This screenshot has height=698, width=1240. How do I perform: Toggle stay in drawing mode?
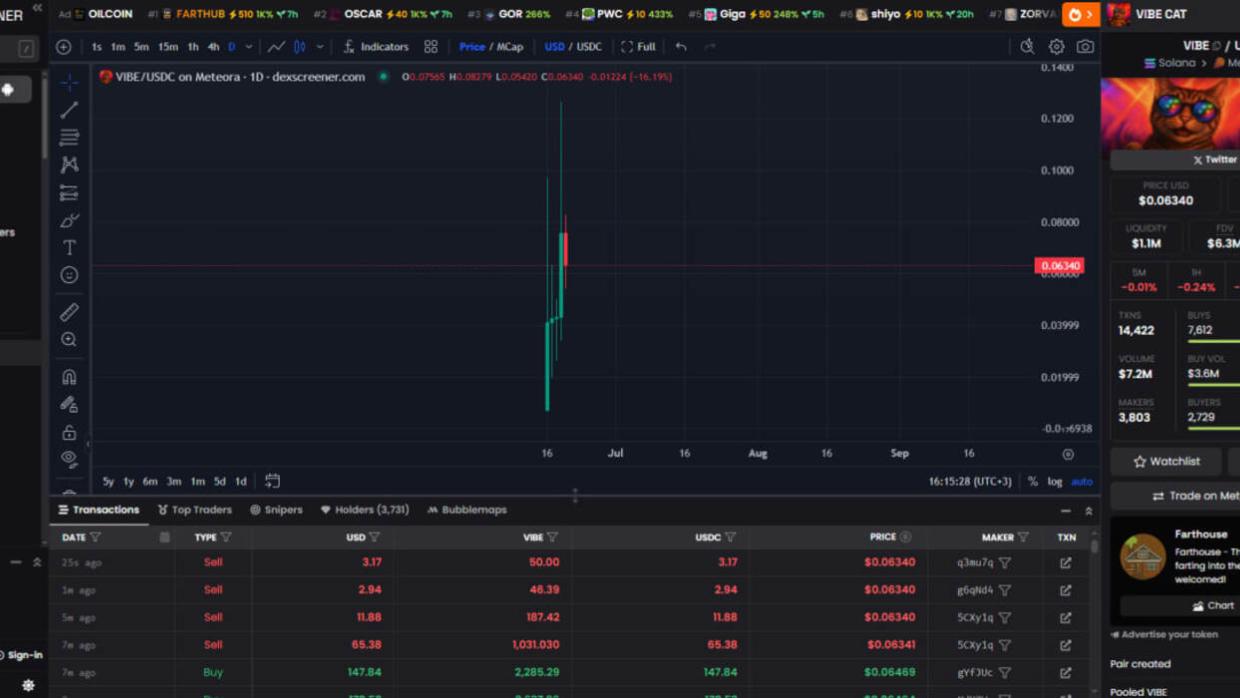point(69,405)
